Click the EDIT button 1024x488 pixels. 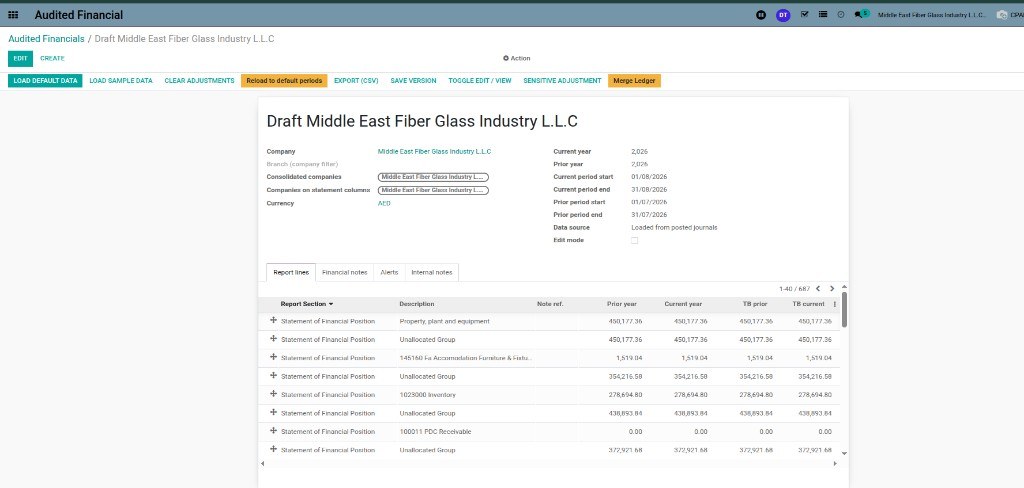(20, 58)
